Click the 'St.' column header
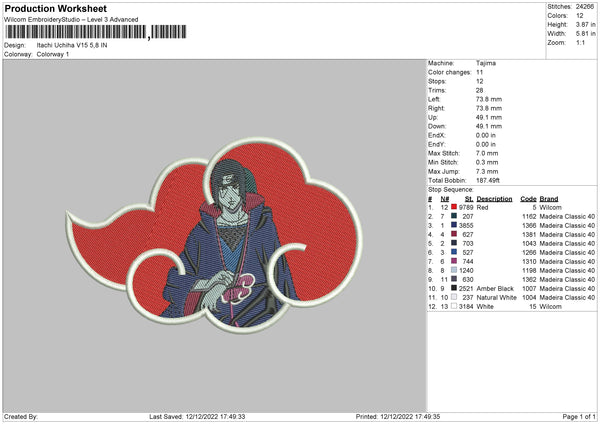The image size is (600, 424). [x=469, y=199]
